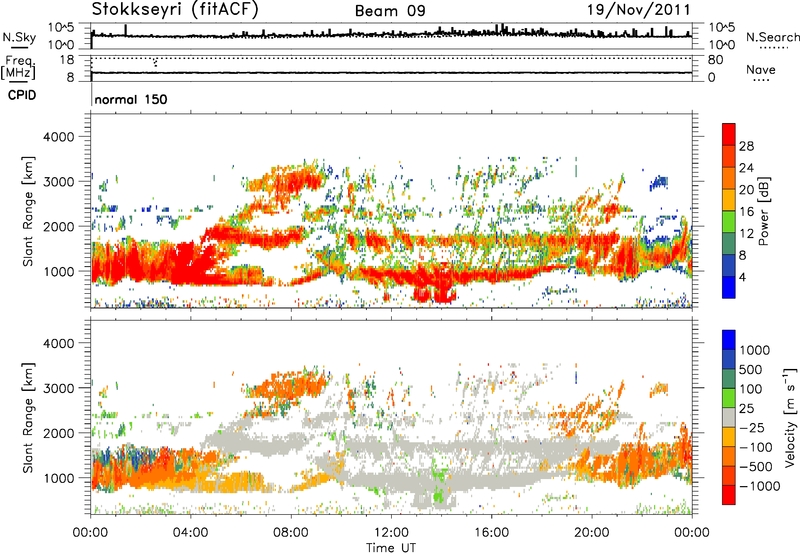The image size is (800, 554).
Task: Pick the grey −25 to 25 Velocity segment
Action: pos(729,417)
